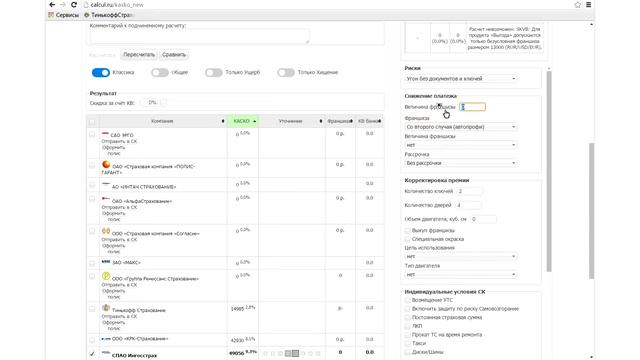This screenshot has height=360, width=640.
Task: Toggle the Классика switch
Action: (101, 73)
